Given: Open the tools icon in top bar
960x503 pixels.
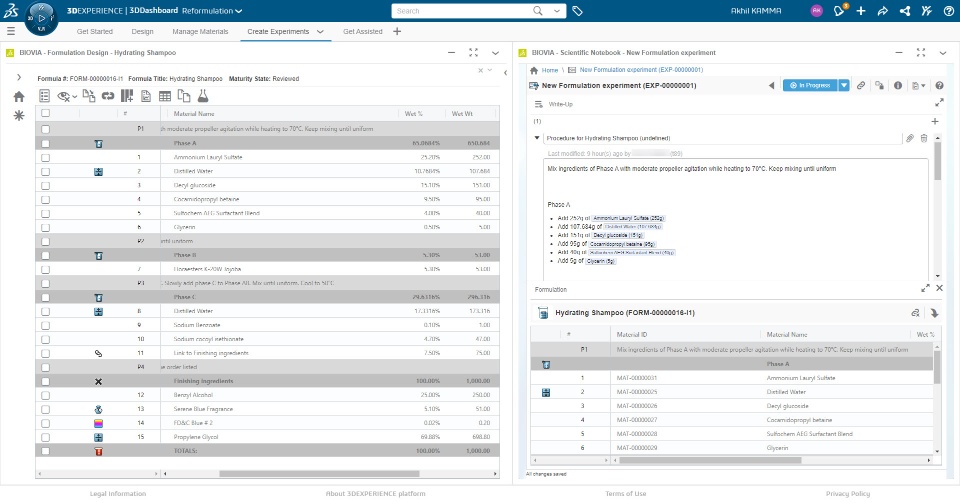Looking at the screenshot, I should tap(926, 10).
